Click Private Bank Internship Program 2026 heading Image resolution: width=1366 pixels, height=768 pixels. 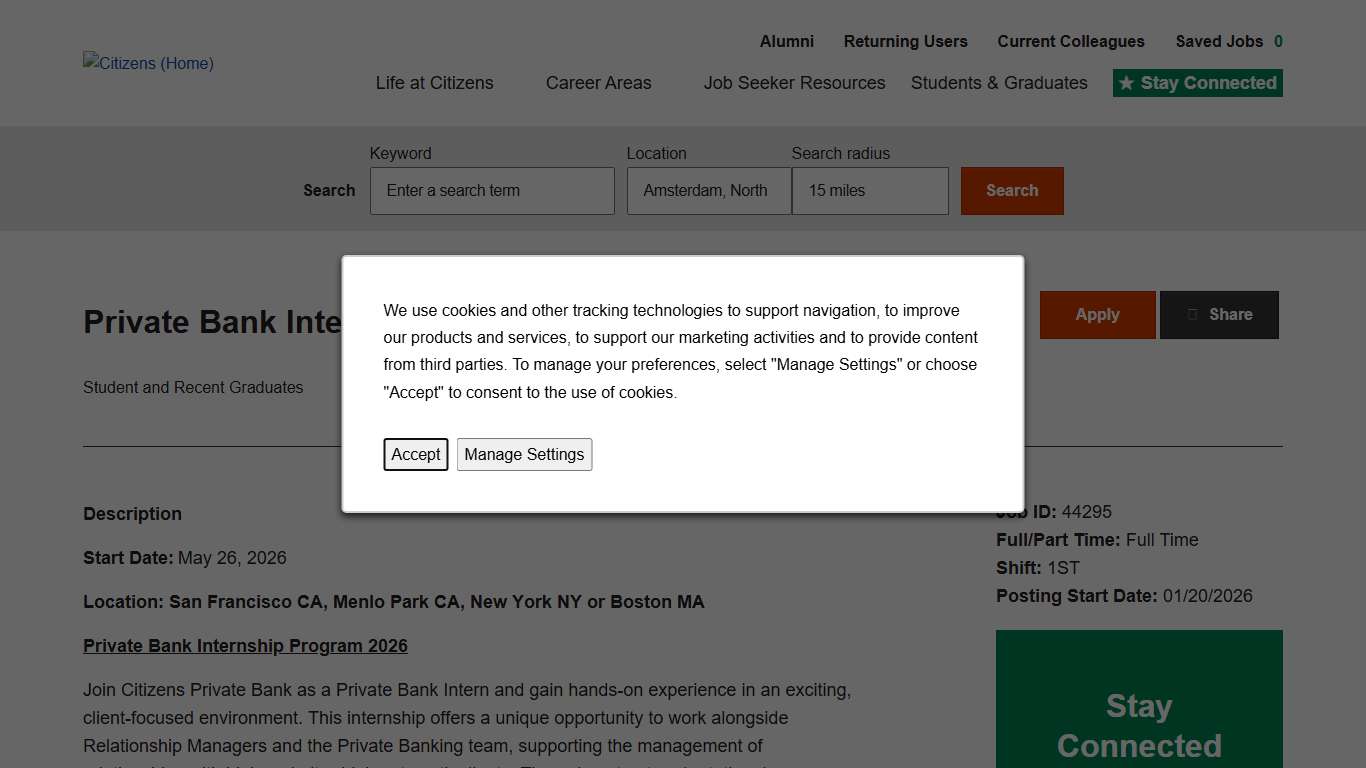(245, 646)
